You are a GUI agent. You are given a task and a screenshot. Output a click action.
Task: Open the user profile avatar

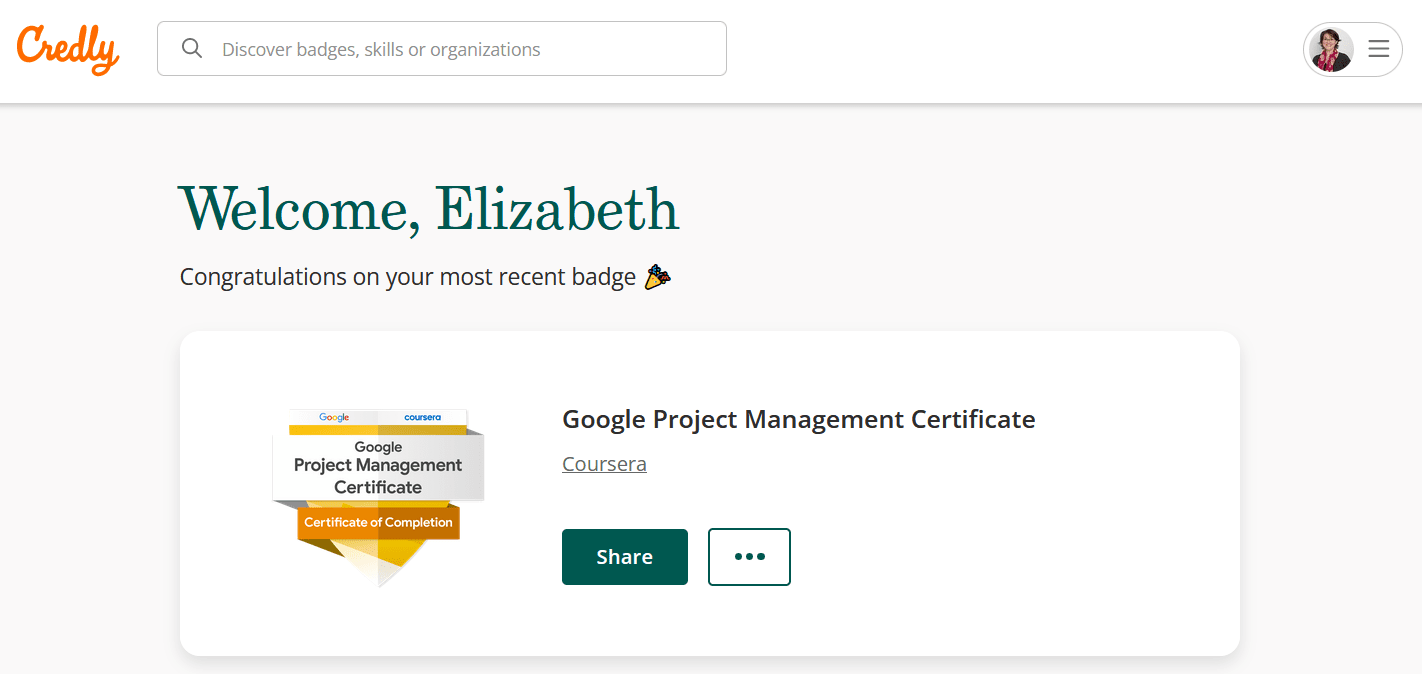1331,49
